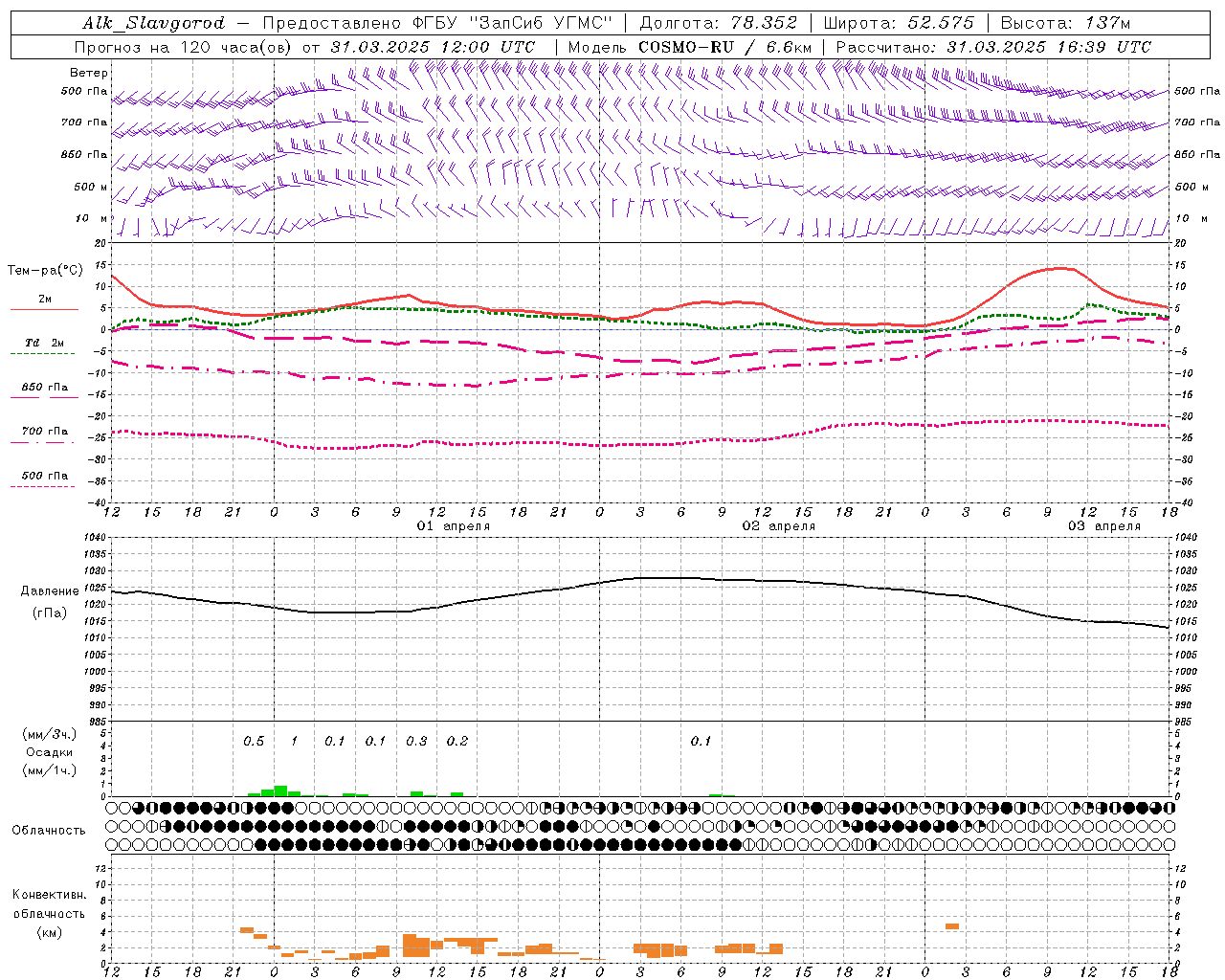Click the precipitation value 0.5
Image resolution: width=1225 pixels, height=980 pixels.
click(x=254, y=742)
